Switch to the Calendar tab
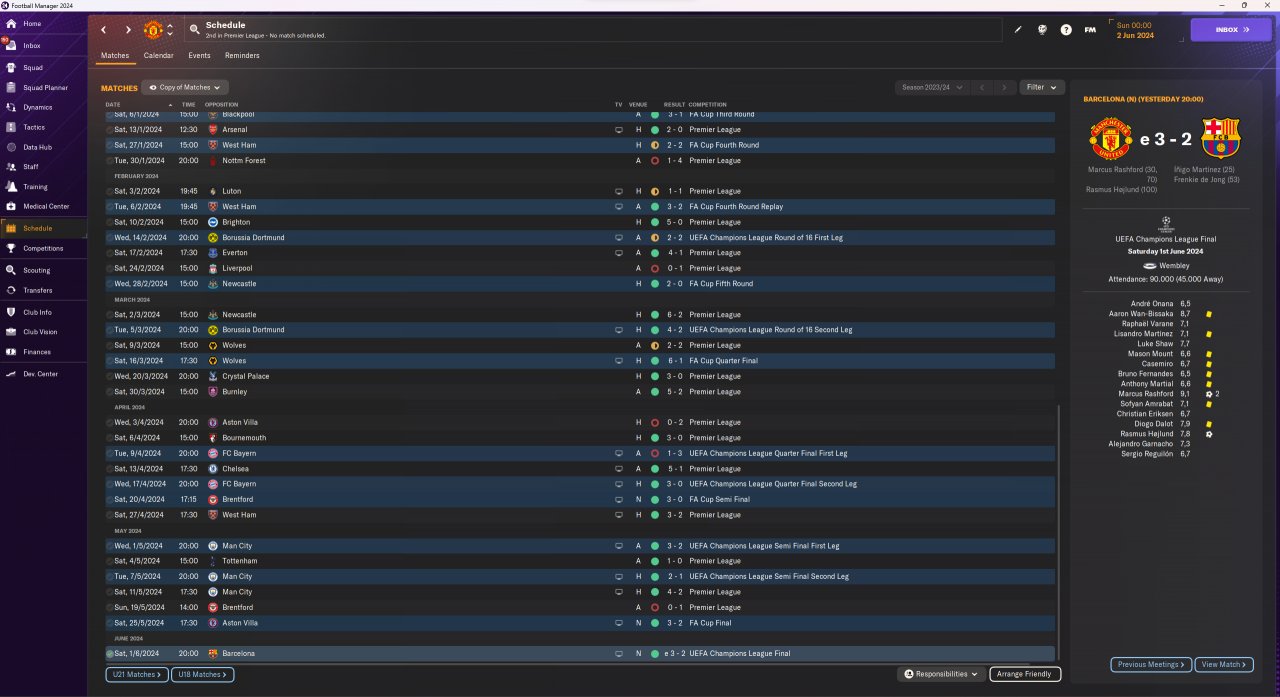 [158, 56]
